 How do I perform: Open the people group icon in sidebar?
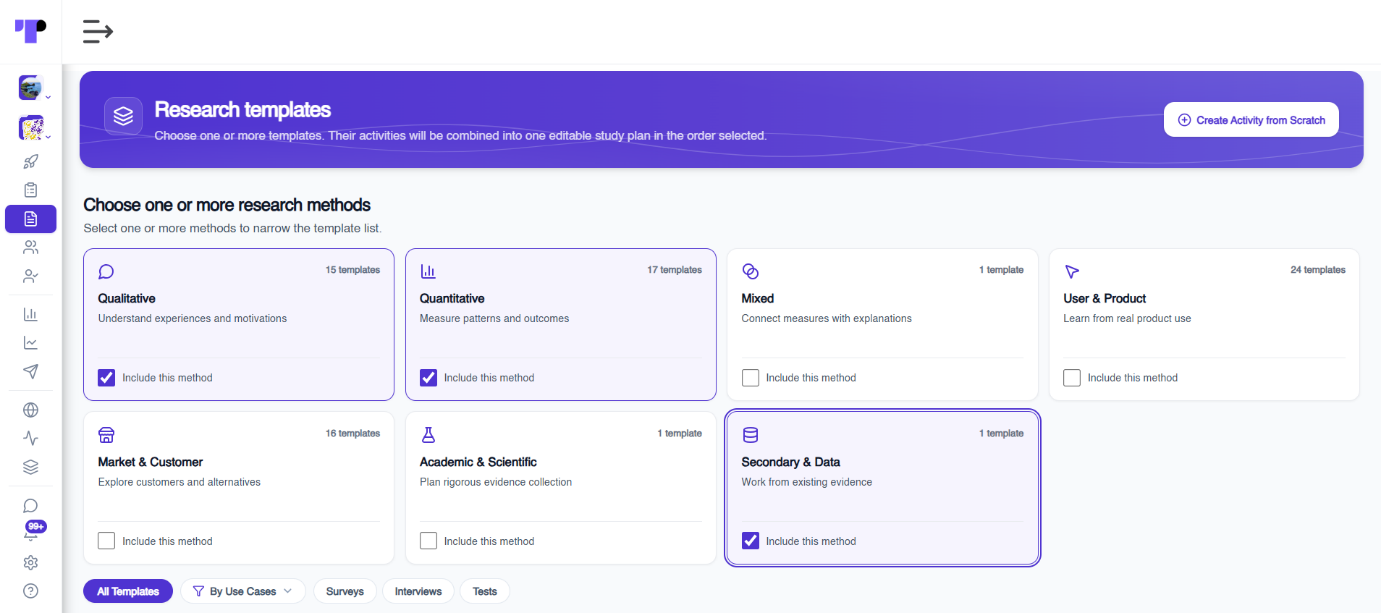[31, 247]
